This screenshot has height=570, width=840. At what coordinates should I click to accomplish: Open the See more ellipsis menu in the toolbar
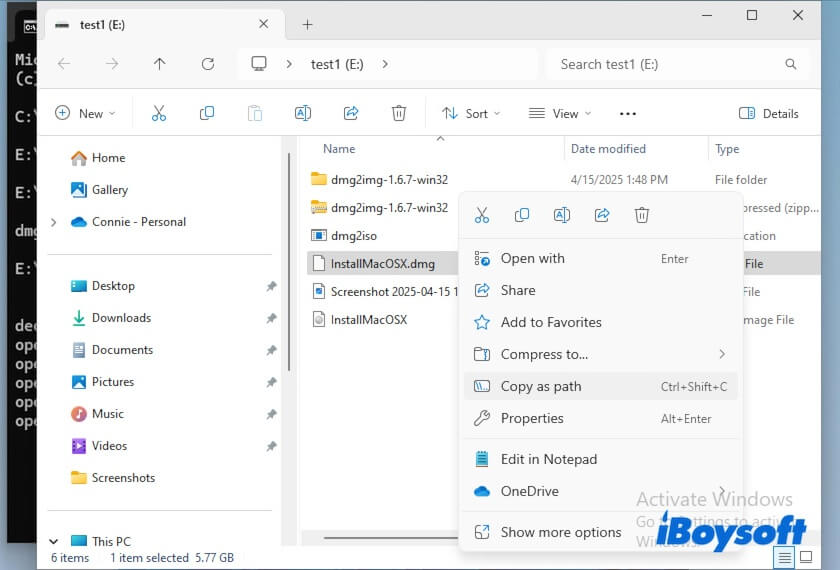(628, 113)
